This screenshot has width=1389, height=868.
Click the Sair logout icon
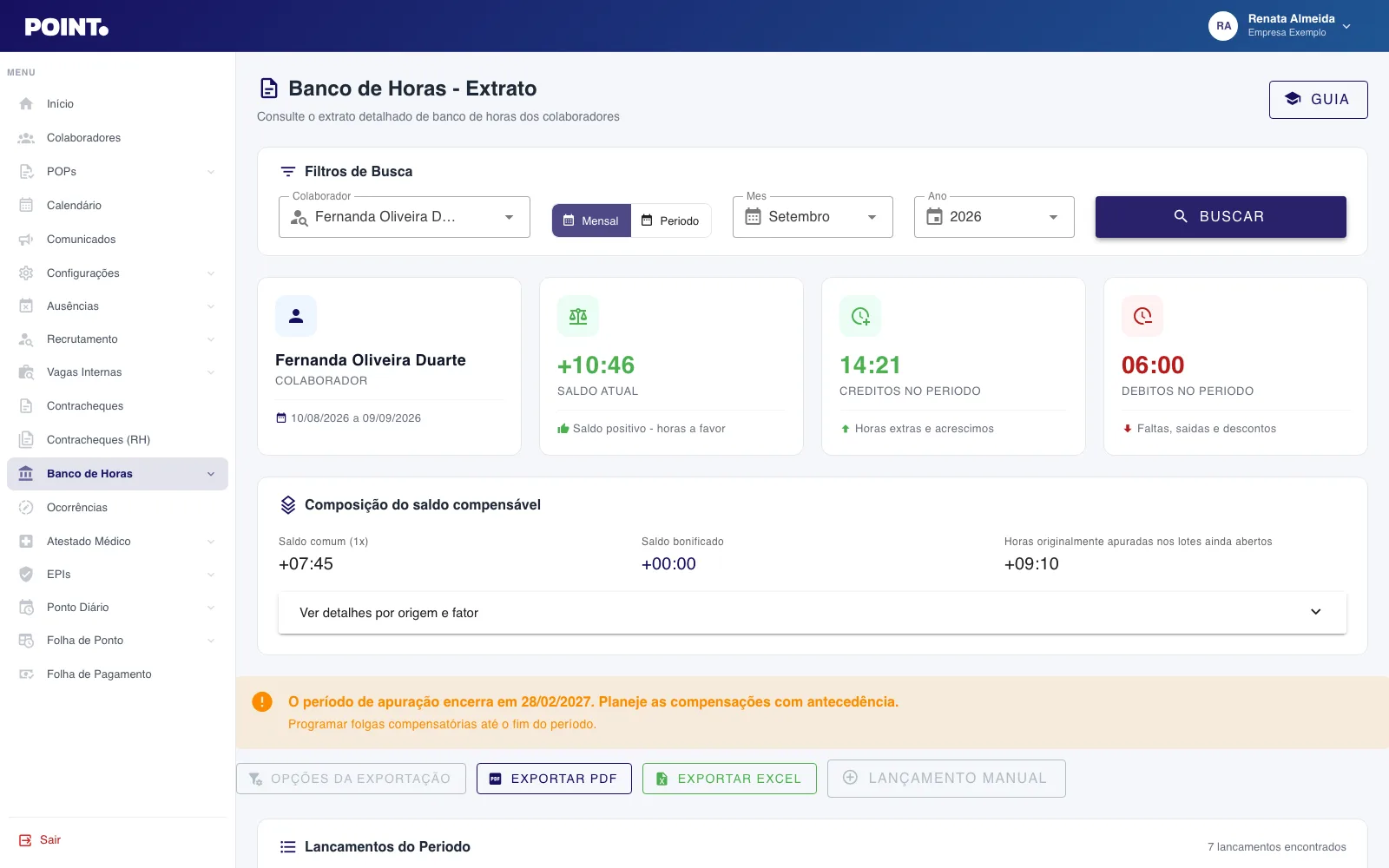click(25, 840)
